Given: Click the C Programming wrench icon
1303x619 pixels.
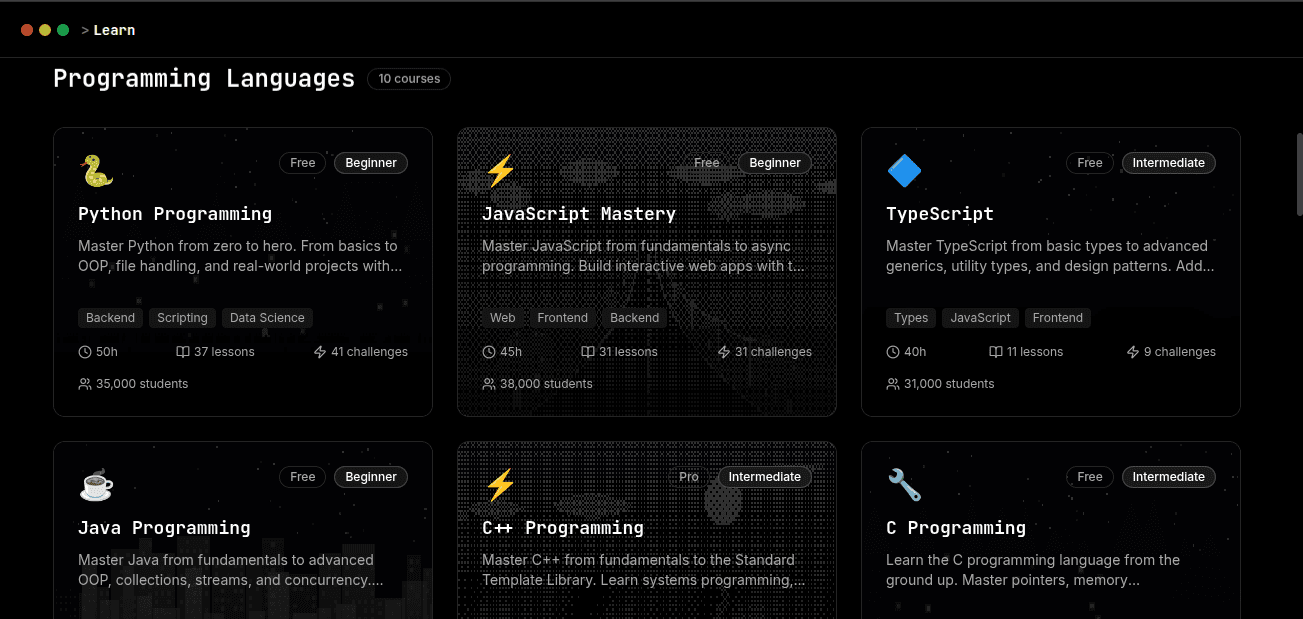Looking at the screenshot, I should [903, 484].
